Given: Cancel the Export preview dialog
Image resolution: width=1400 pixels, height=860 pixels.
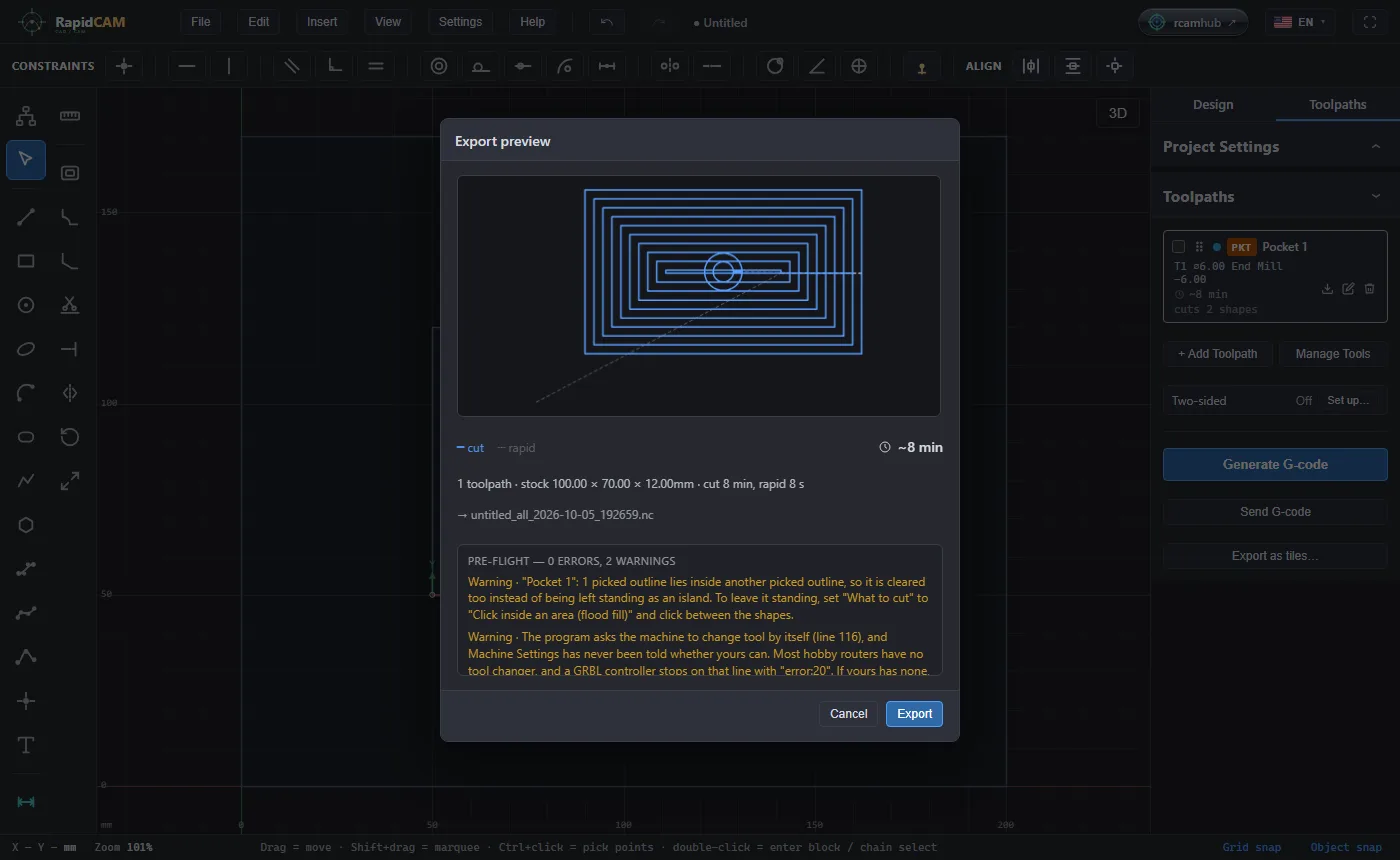Looking at the screenshot, I should tap(849, 714).
